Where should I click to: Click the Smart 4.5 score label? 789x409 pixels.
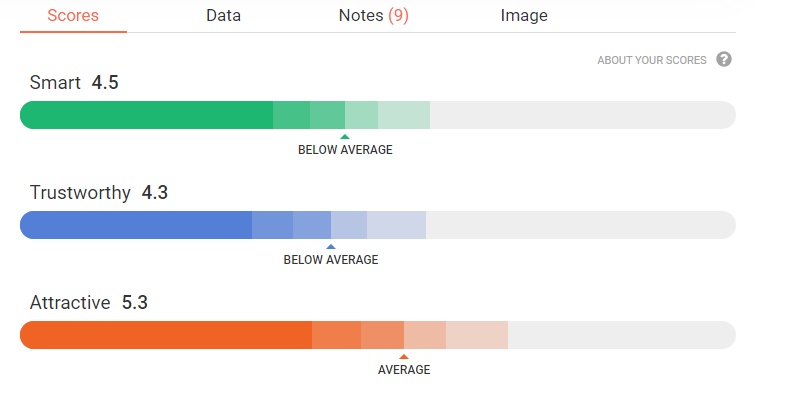click(x=74, y=83)
